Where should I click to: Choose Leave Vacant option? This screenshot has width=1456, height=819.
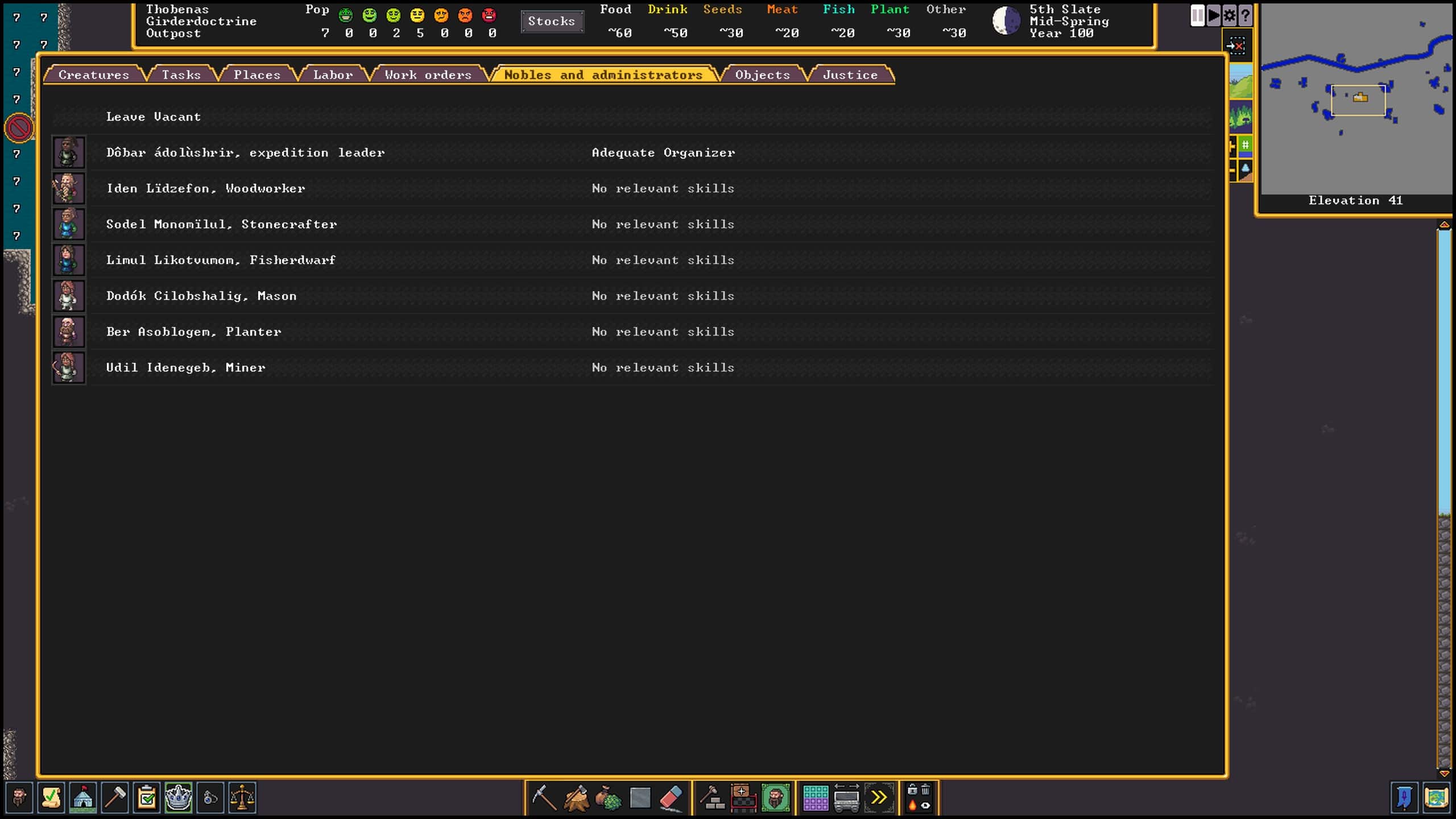(x=153, y=117)
